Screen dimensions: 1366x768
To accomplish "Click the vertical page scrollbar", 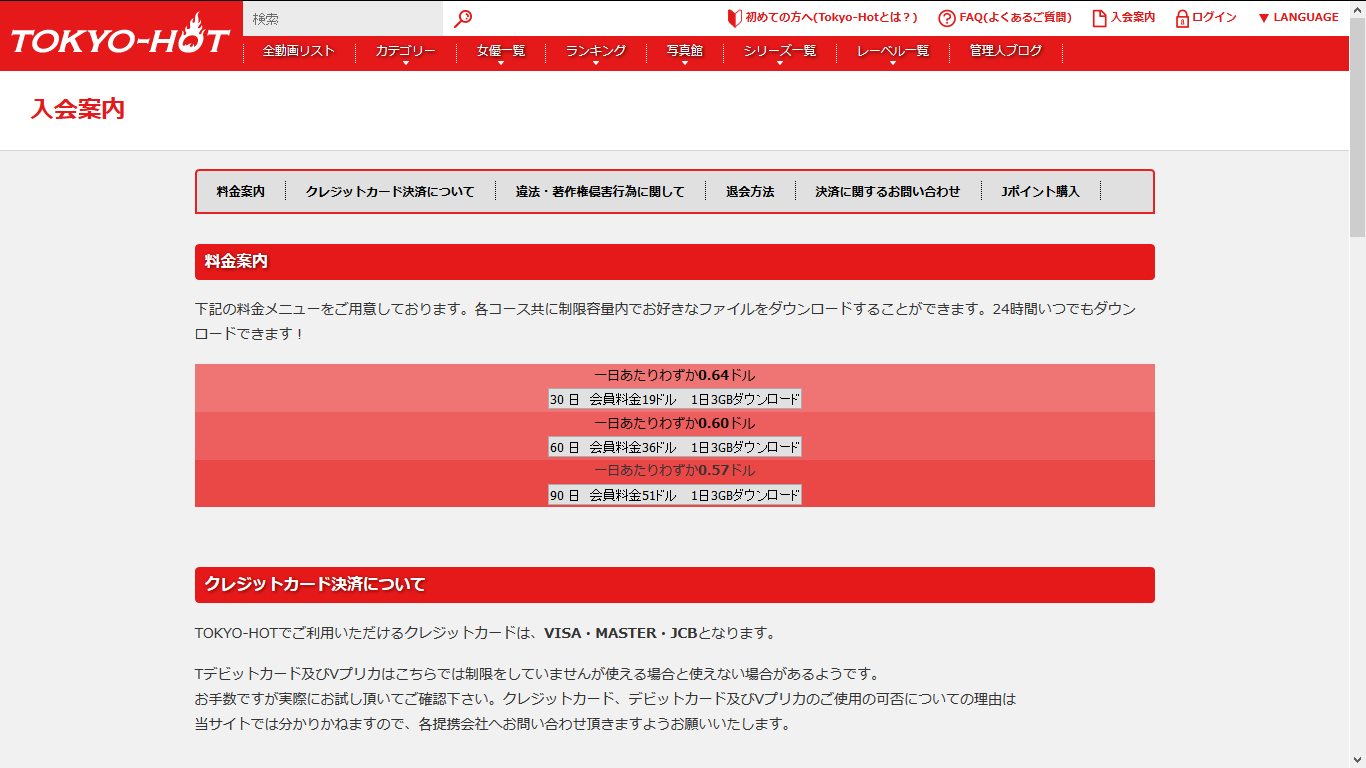I will tap(1357, 400).
